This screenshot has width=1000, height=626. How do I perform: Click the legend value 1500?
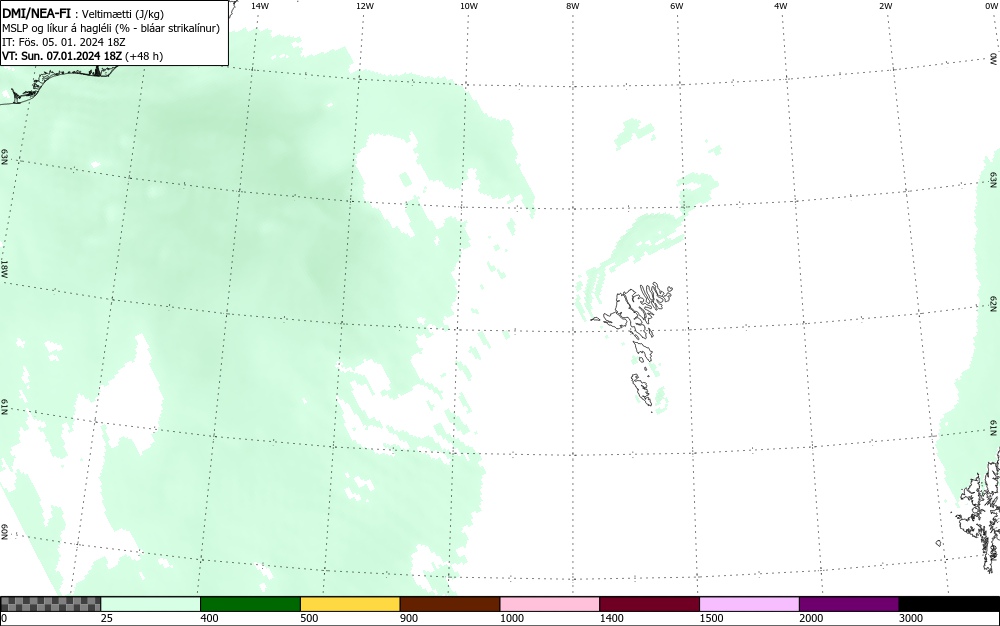point(711,618)
